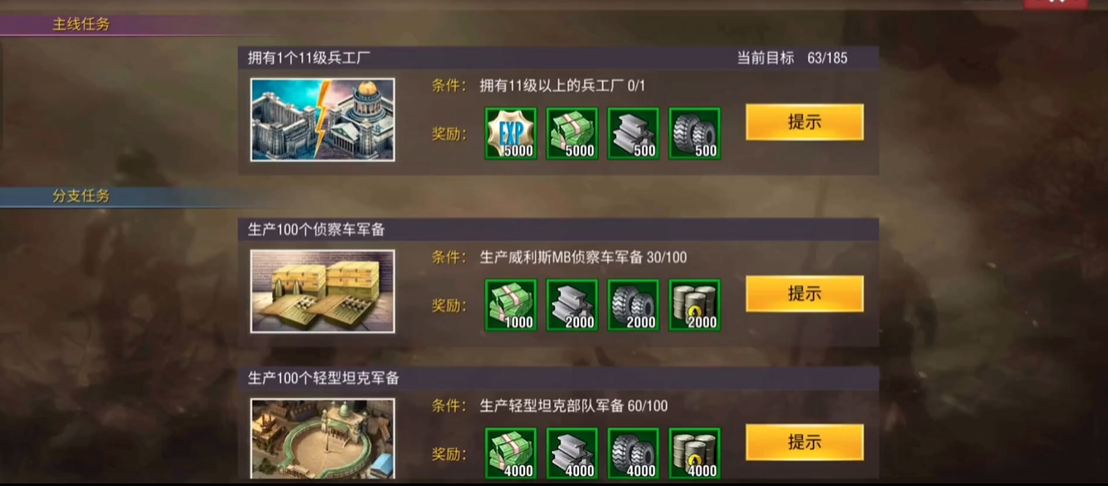Click the 500 tires reward icon
The image size is (1108, 486).
click(695, 134)
